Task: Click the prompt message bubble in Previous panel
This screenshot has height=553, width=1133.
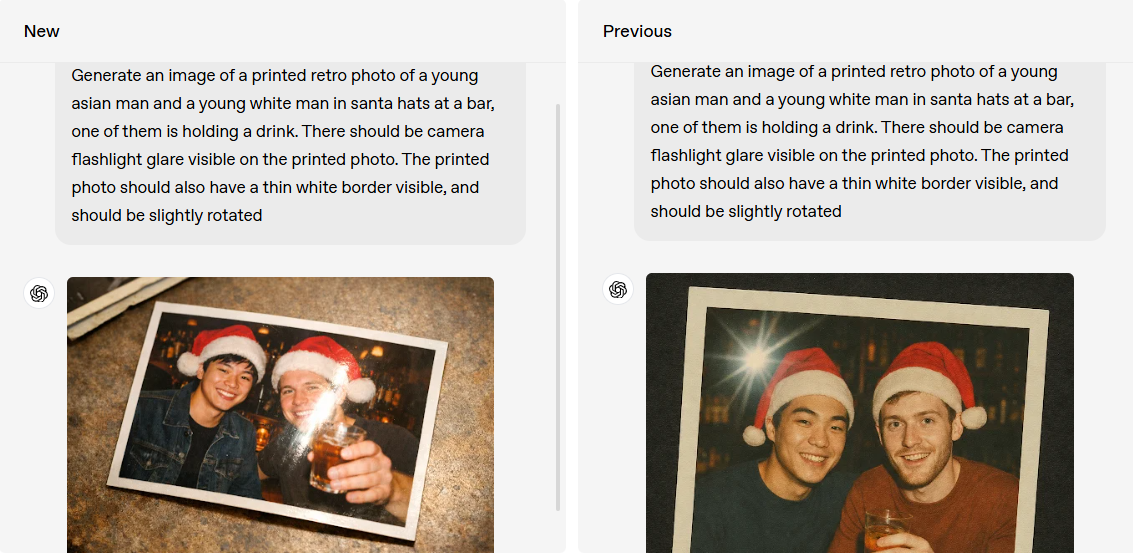Action: pyautogui.click(x=870, y=151)
